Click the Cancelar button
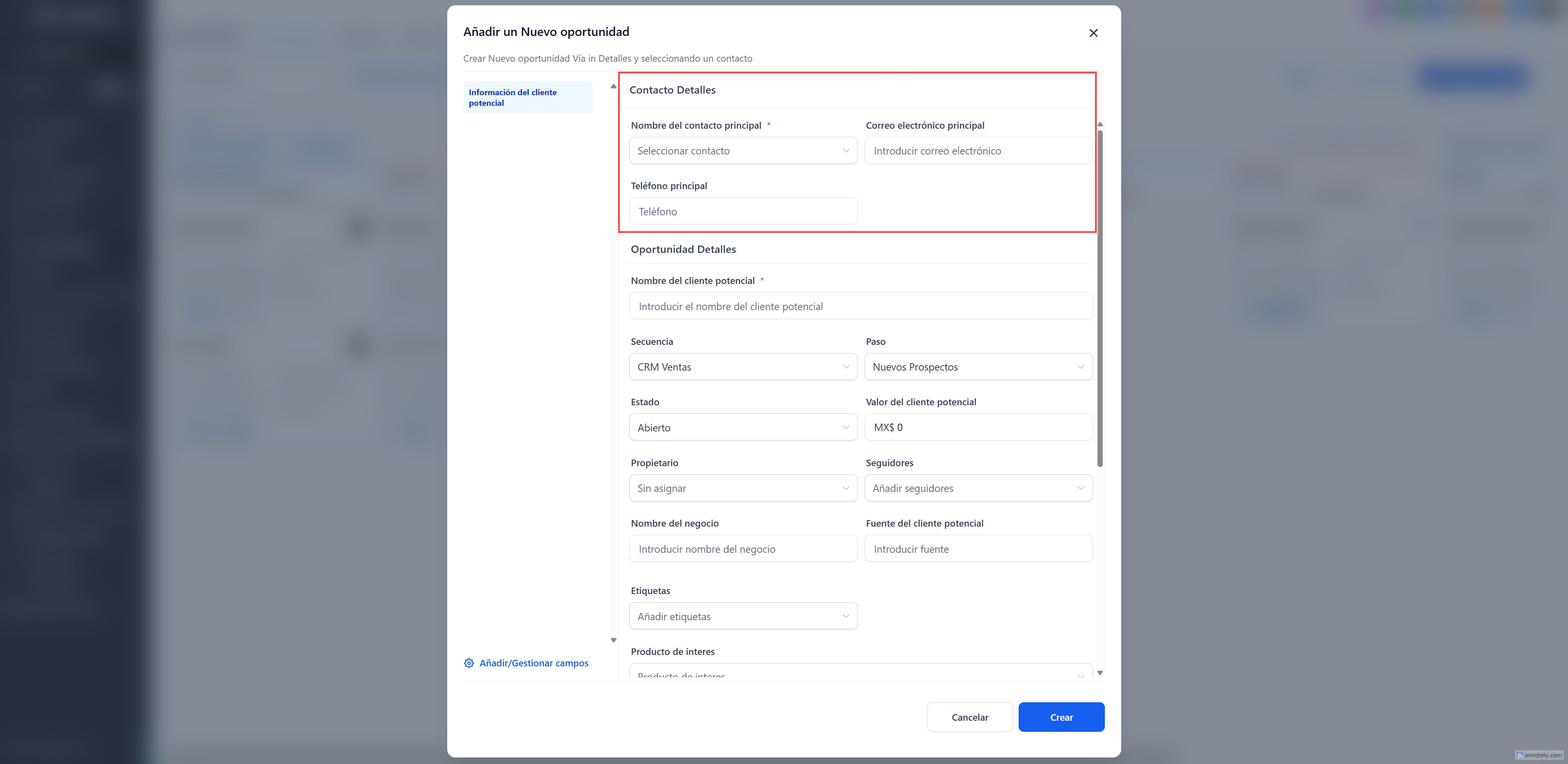 970,717
